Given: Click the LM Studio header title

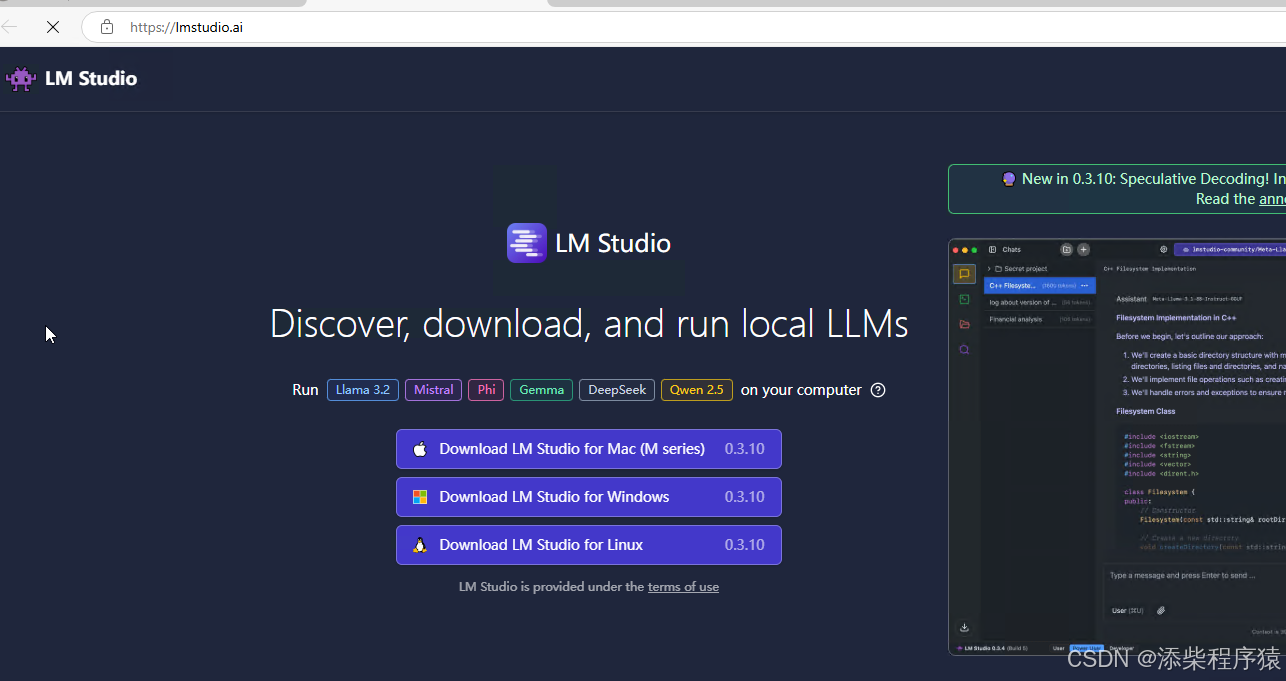Looking at the screenshot, I should pyautogui.click(x=91, y=78).
